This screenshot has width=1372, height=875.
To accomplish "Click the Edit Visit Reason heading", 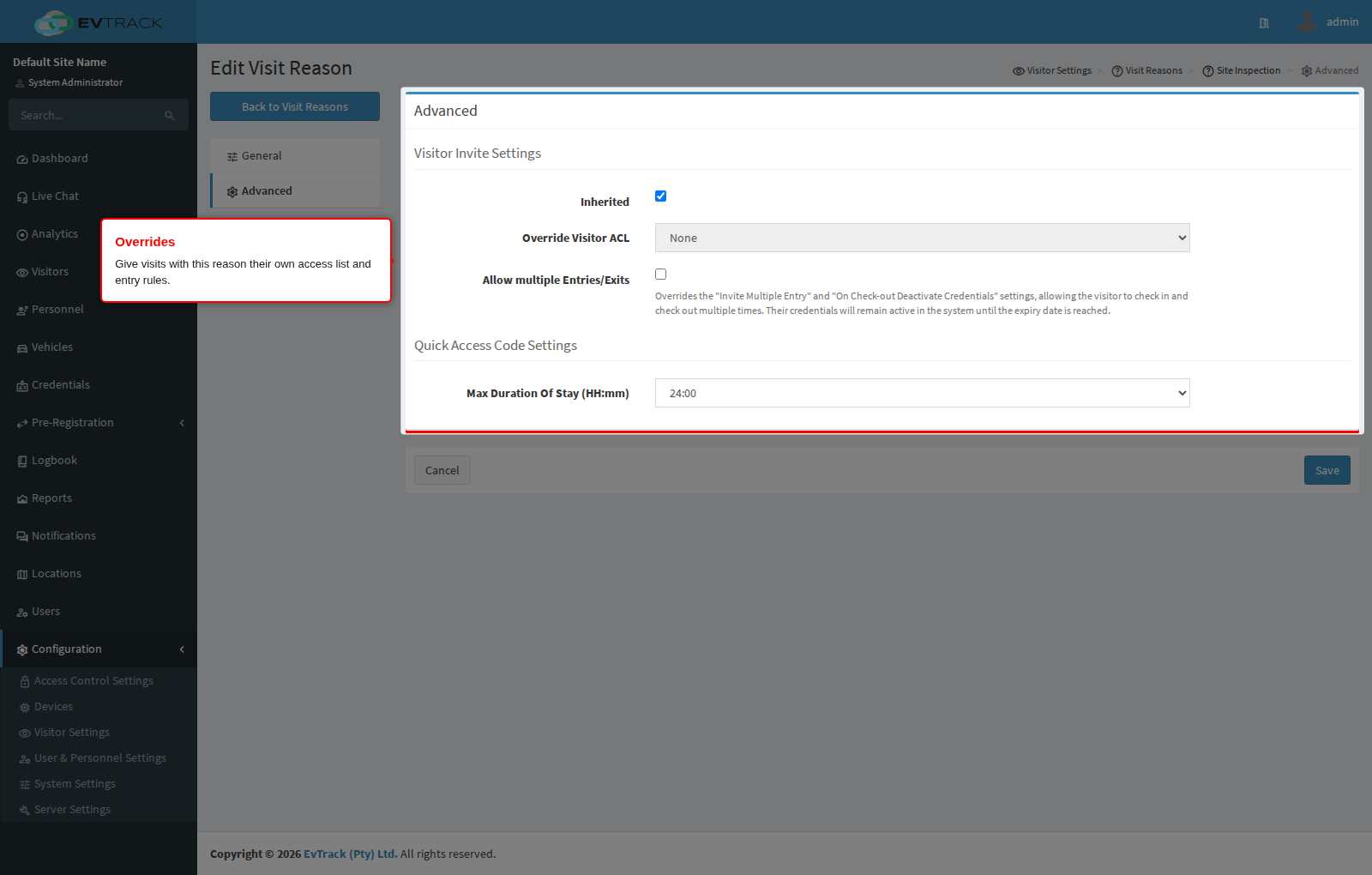I will click(281, 68).
